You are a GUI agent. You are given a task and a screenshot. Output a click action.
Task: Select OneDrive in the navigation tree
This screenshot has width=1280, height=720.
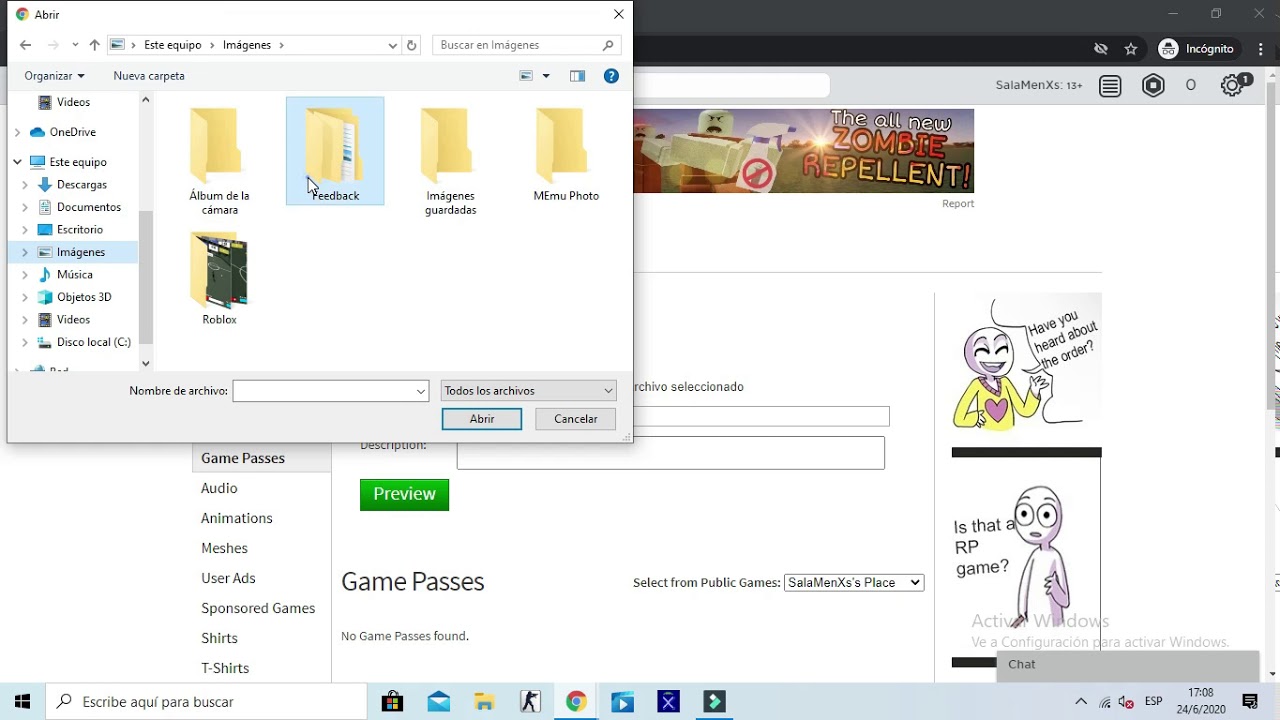(73, 132)
